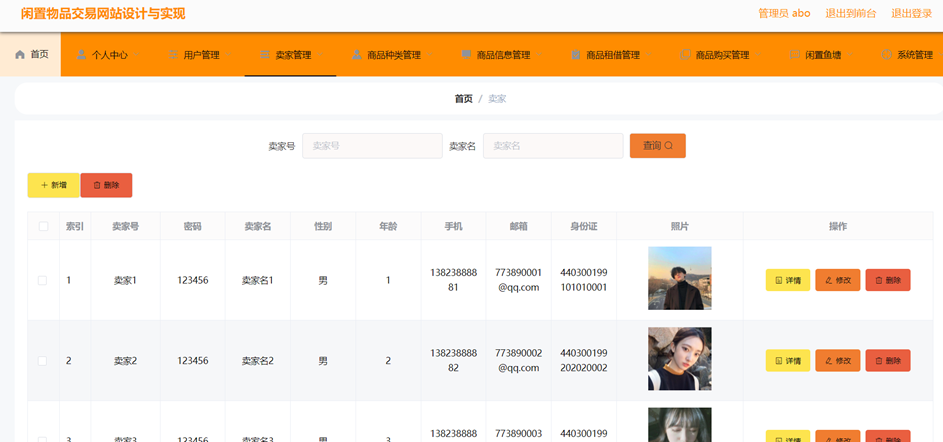Screen dimensions: 943x442
Task: Click the 卖家 breadcrumb text
Action: coord(497,99)
